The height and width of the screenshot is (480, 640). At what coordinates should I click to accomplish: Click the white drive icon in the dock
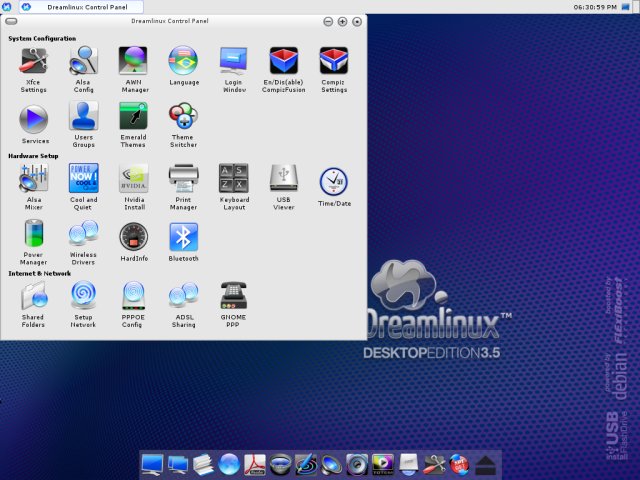[409, 465]
